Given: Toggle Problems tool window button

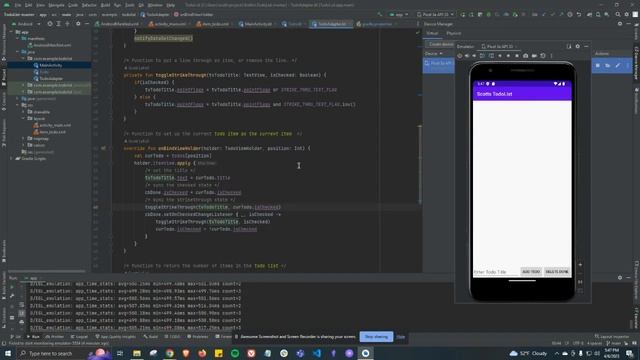Looking at the screenshot, I should point(198,337).
